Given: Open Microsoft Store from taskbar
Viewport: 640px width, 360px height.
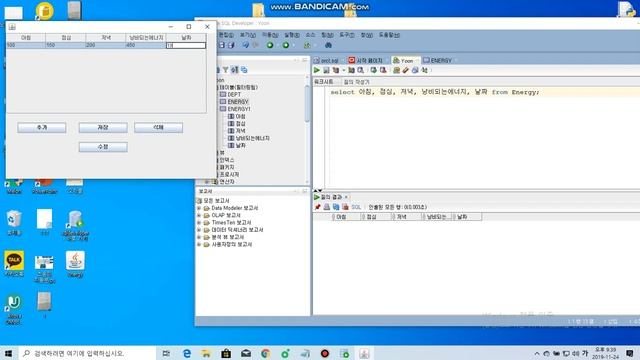Looking at the screenshot, I should [x=226, y=353].
